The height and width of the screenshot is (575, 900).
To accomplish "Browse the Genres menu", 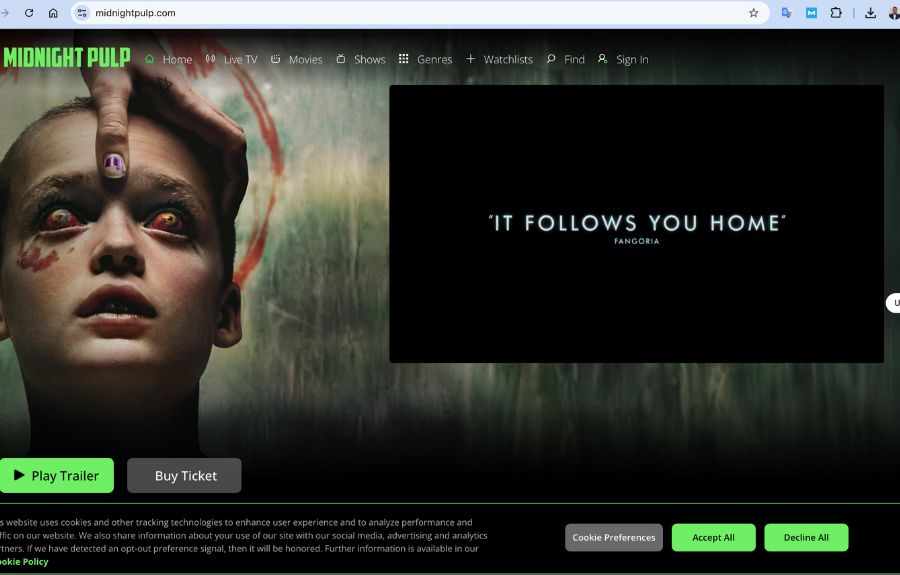I will click(x=435, y=59).
